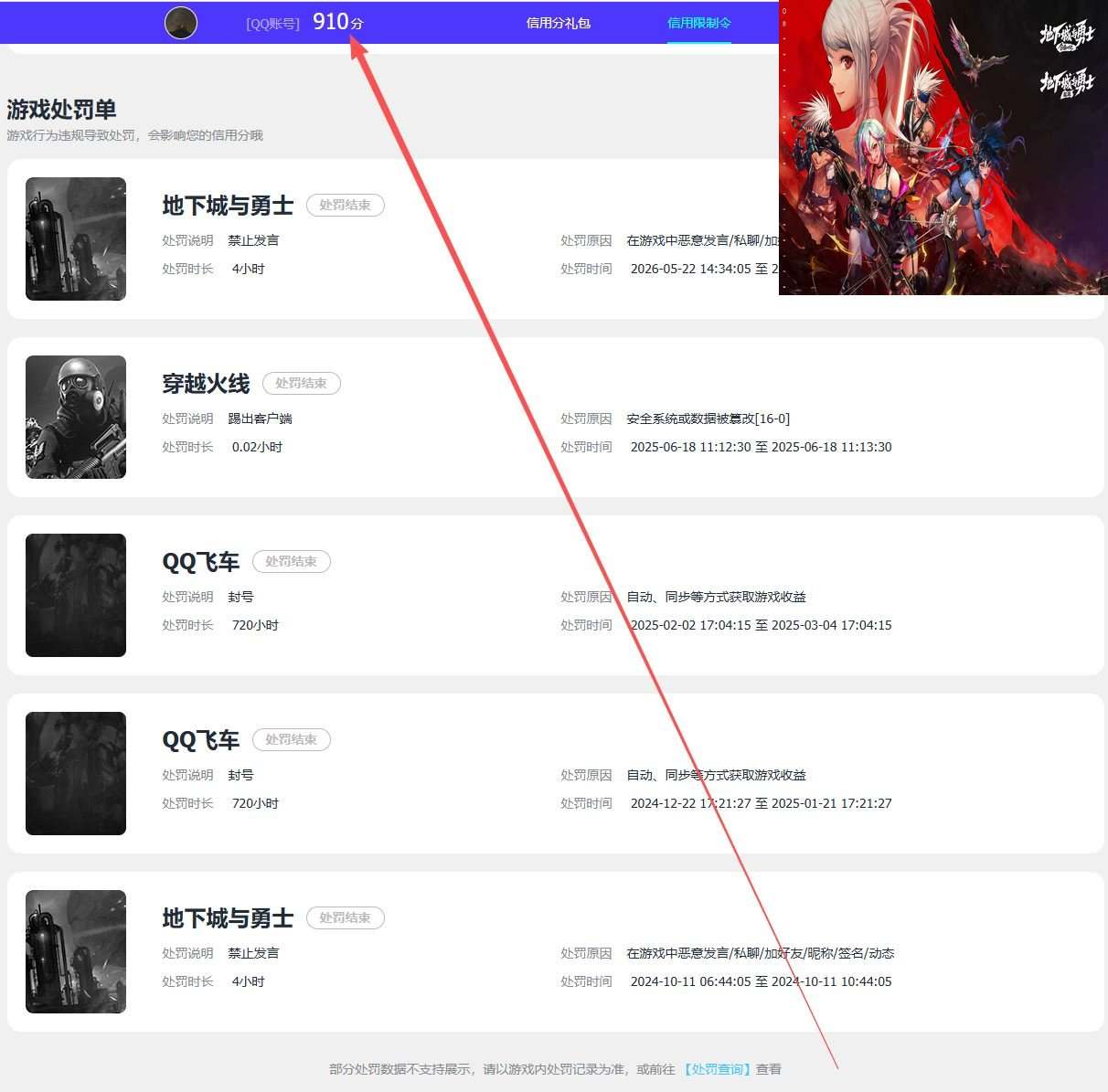Click the DNF character artwork banner
This screenshot has width=1108, height=1092.
[943, 147]
